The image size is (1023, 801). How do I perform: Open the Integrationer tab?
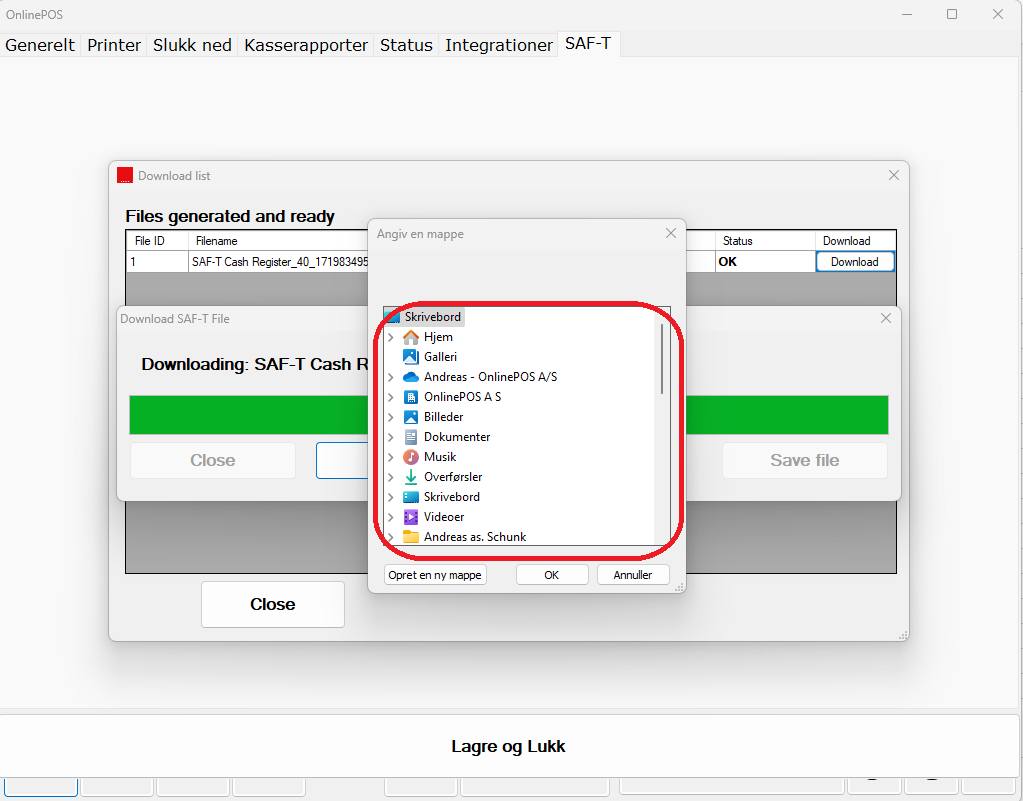[498, 45]
